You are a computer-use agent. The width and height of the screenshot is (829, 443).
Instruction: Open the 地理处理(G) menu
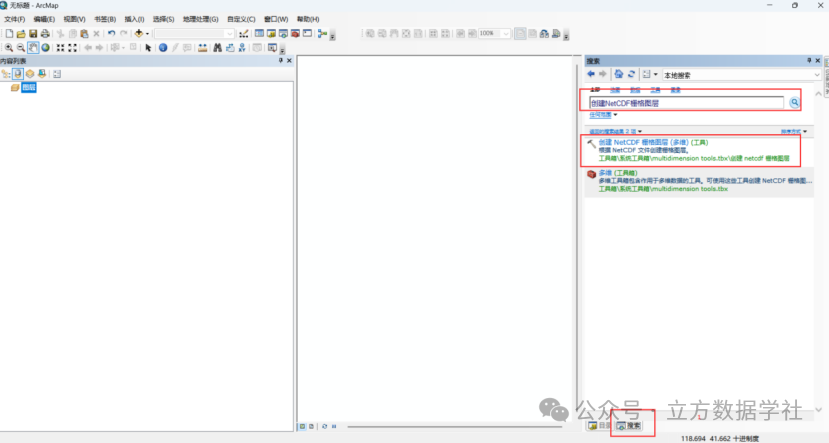click(200, 19)
